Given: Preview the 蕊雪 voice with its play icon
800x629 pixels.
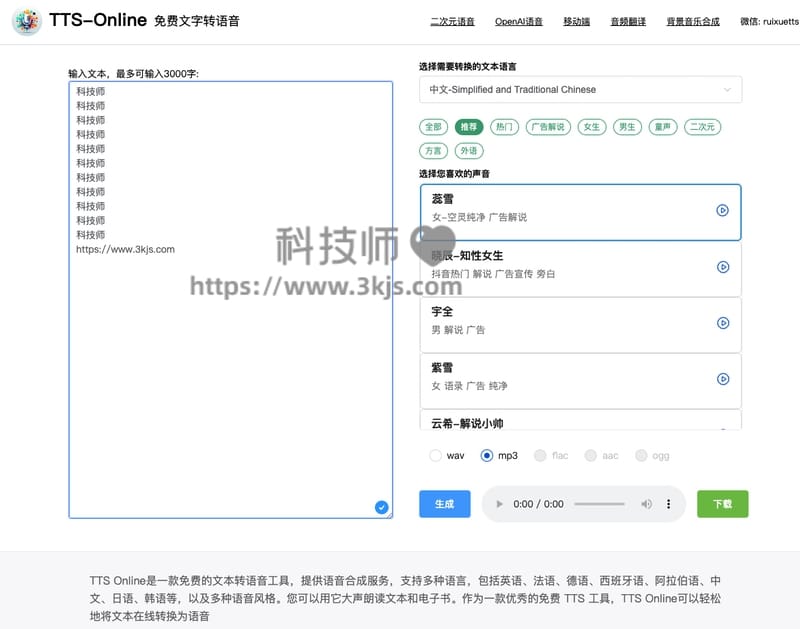Looking at the screenshot, I should [x=722, y=210].
